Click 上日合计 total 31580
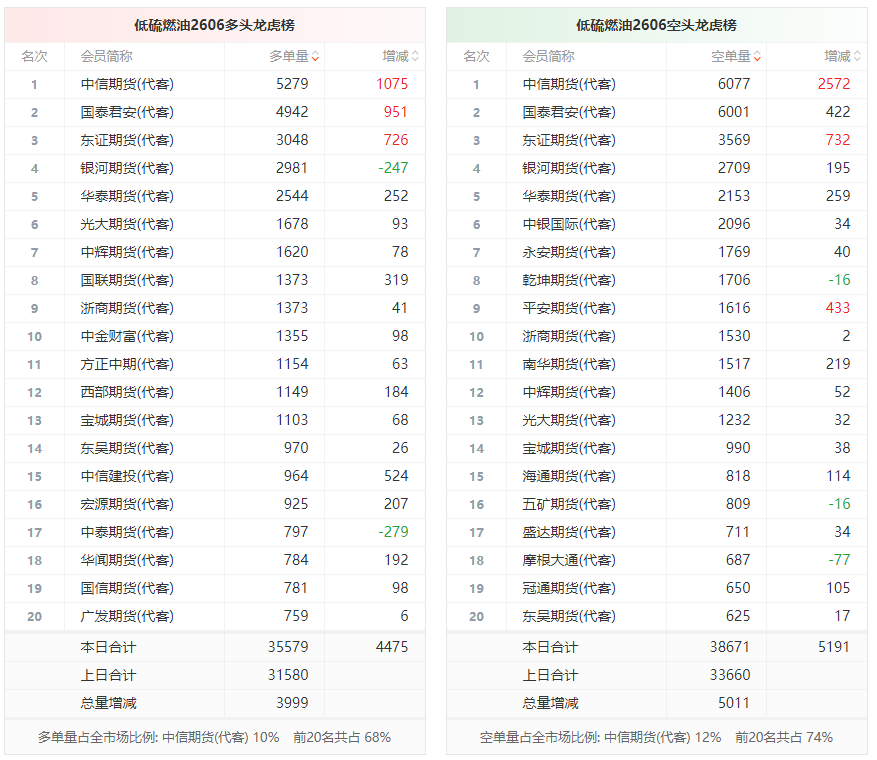Image resolution: width=877 pixels, height=760 pixels. click(x=288, y=675)
